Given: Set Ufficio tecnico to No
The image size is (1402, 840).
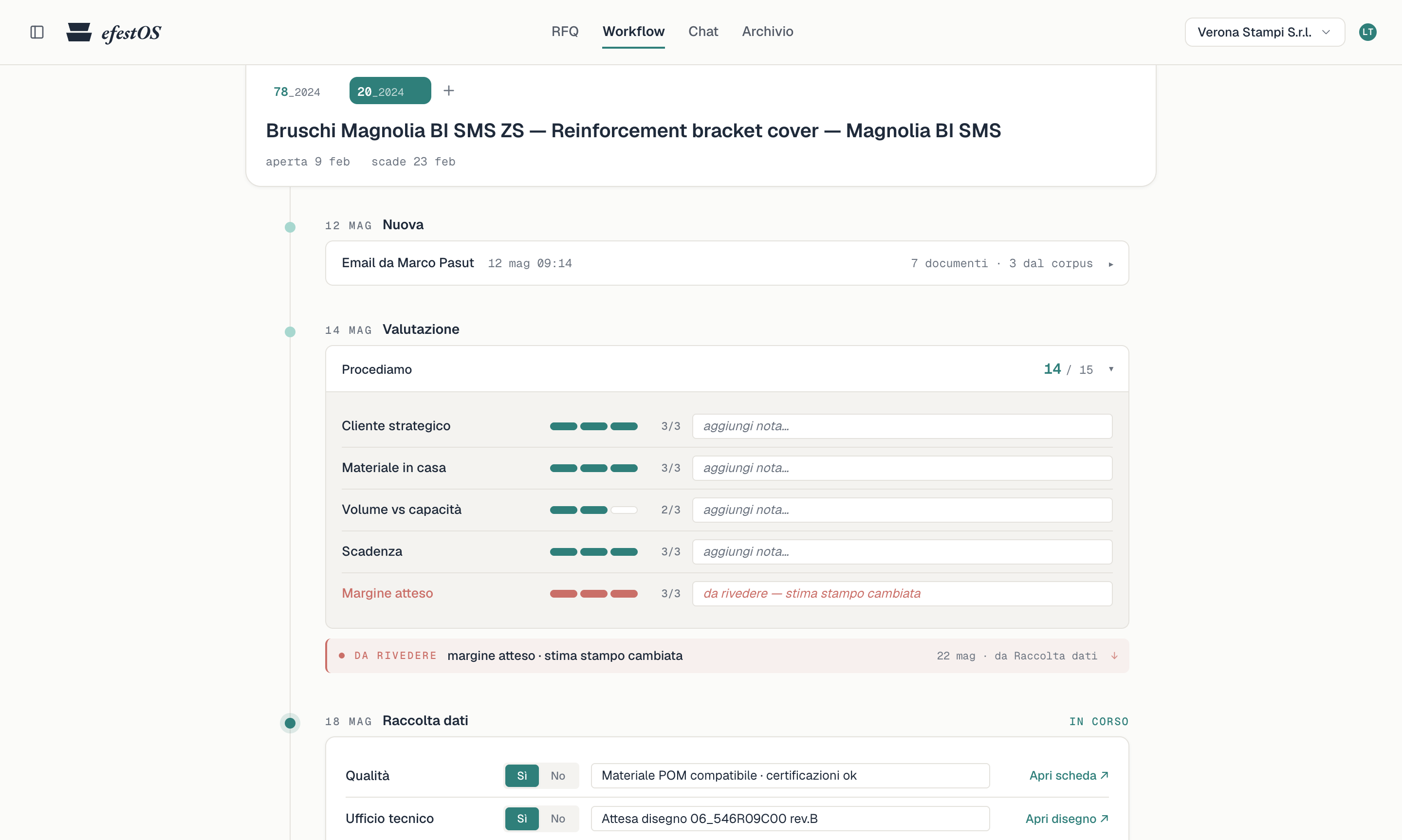Looking at the screenshot, I should pos(557,819).
